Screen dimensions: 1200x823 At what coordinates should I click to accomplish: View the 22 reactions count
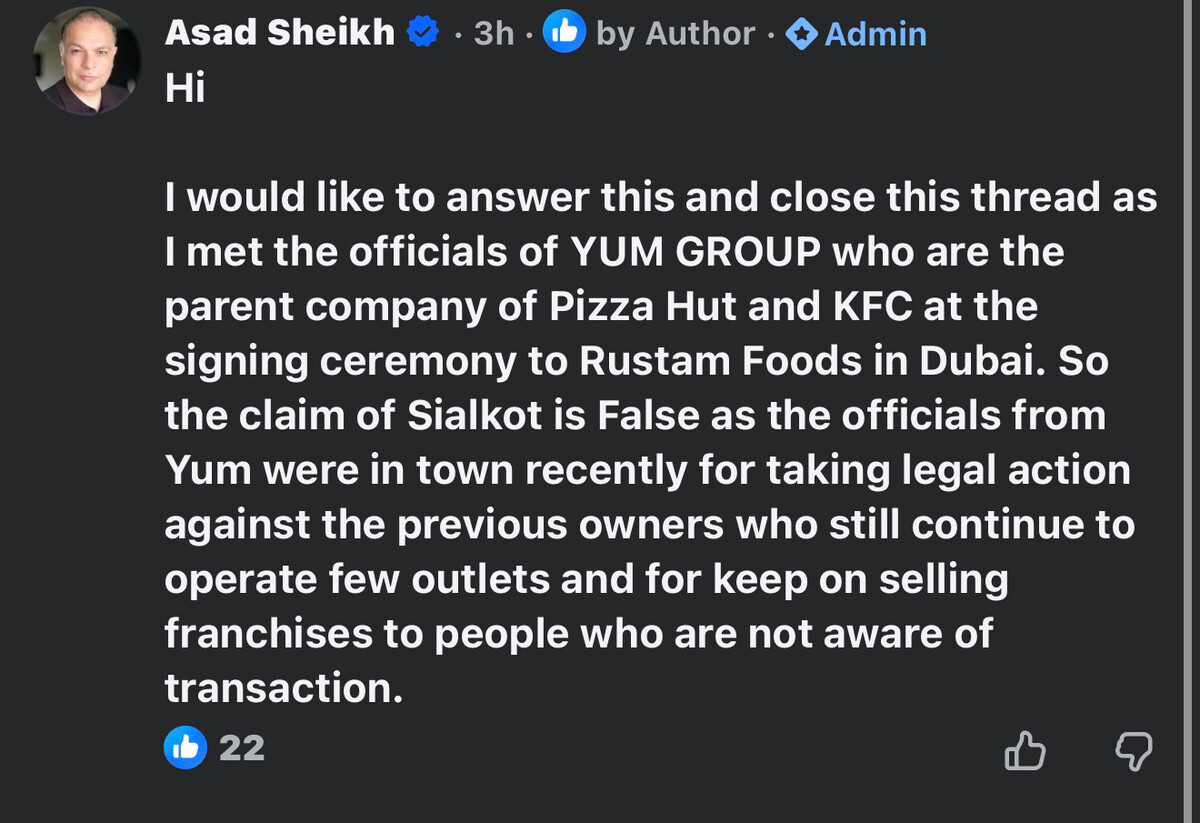[242, 747]
